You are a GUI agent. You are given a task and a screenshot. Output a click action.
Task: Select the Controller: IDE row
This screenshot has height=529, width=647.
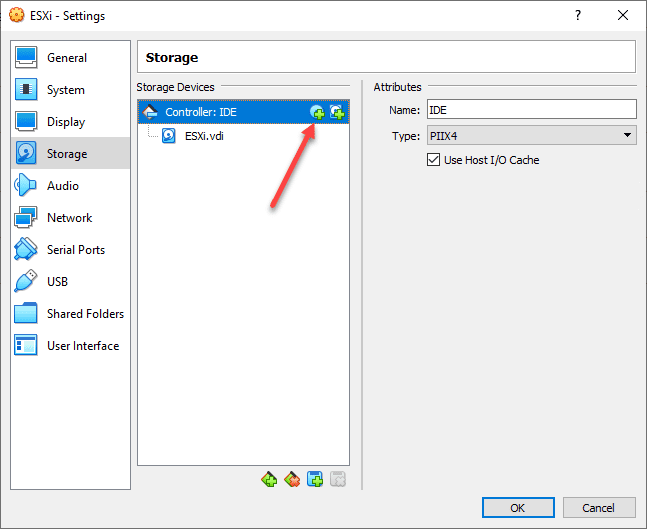tap(243, 112)
